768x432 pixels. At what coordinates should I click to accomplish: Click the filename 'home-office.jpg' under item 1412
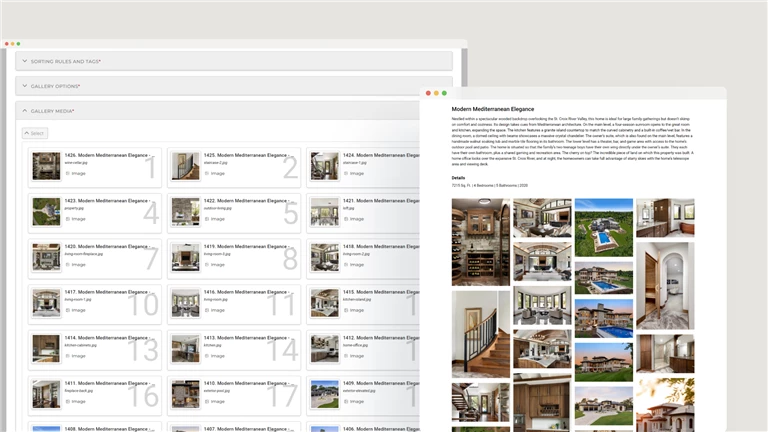click(x=355, y=345)
